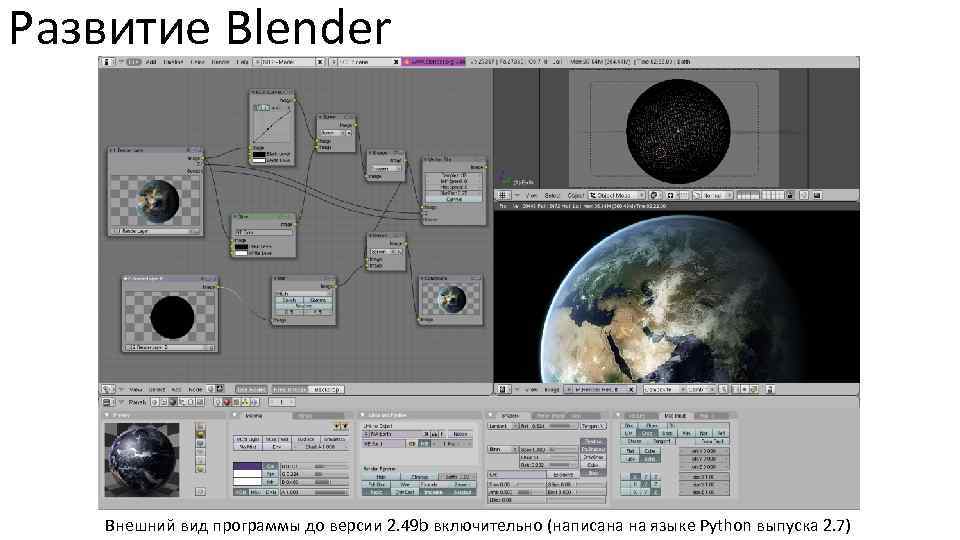Click the node editor window type icon
This screenshot has height=540, width=960.
(x=107, y=389)
